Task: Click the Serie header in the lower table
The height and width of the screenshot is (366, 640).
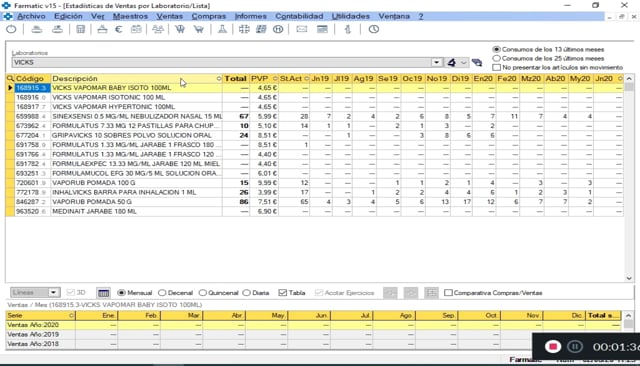Action: [x=40, y=315]
